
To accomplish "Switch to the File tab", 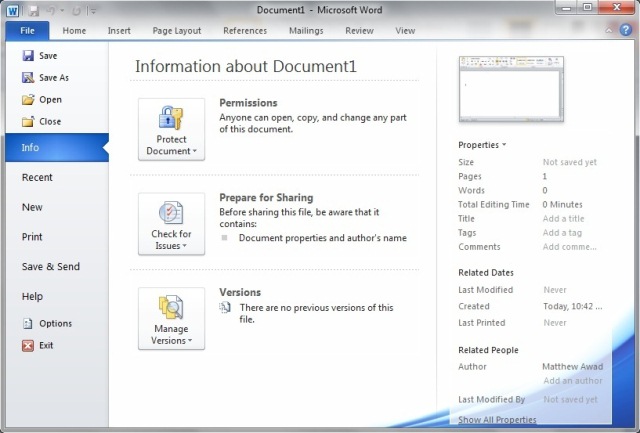I will tap(27, 31).
